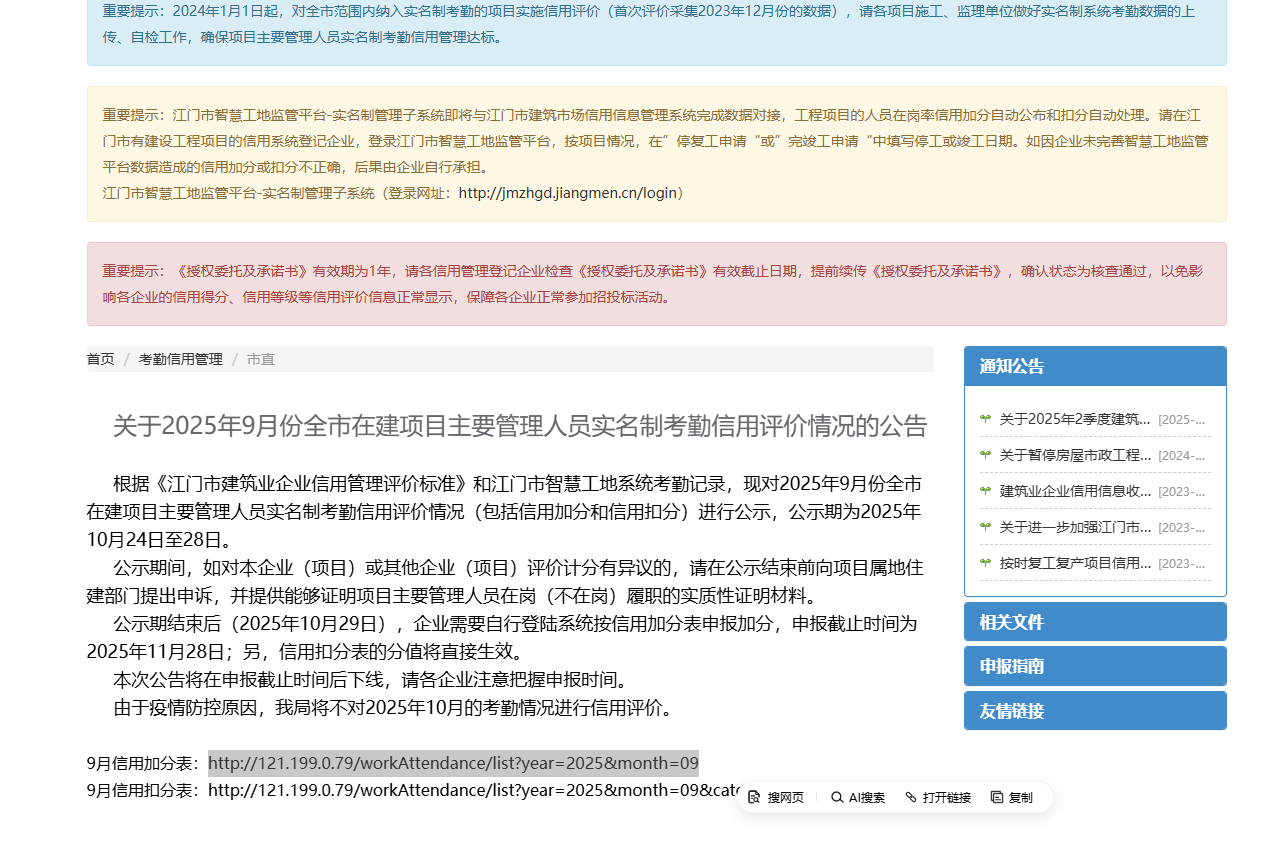Click the 复制 copy icon
The height and width of the screenshot is (842, 1285).
(997, 797)
